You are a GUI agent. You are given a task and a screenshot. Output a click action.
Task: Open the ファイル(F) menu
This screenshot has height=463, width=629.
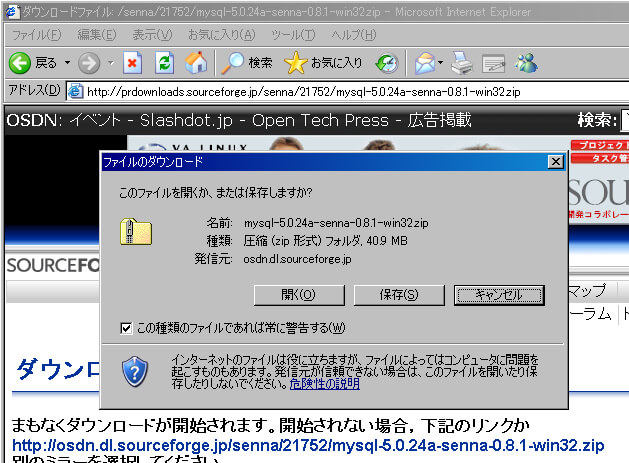[37, 35]
